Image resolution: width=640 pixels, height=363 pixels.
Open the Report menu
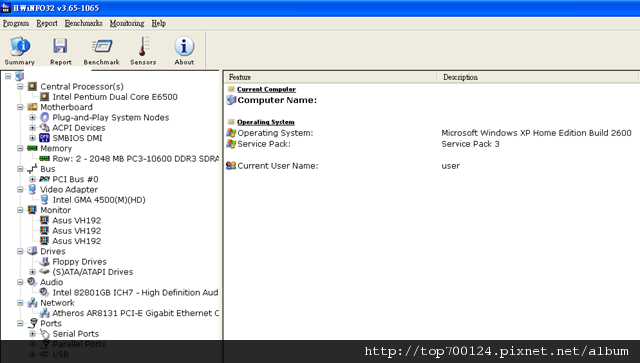47,23
